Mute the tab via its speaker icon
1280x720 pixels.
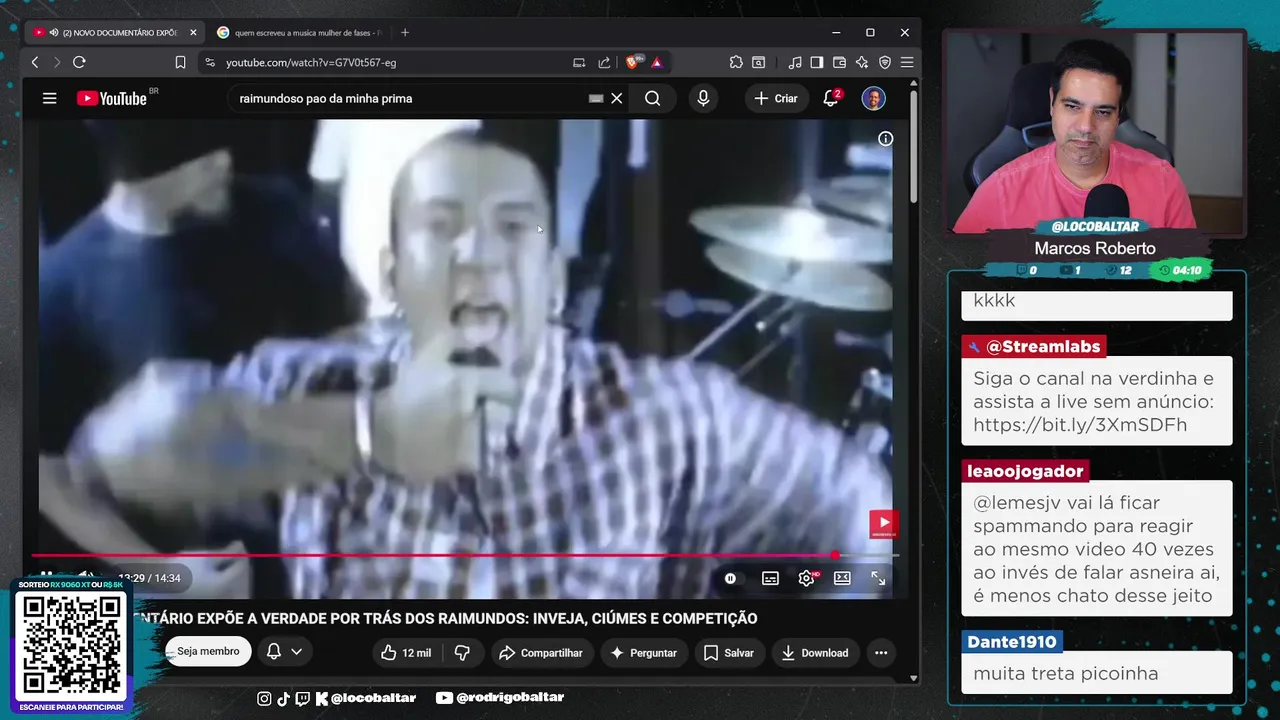(53, 32)
